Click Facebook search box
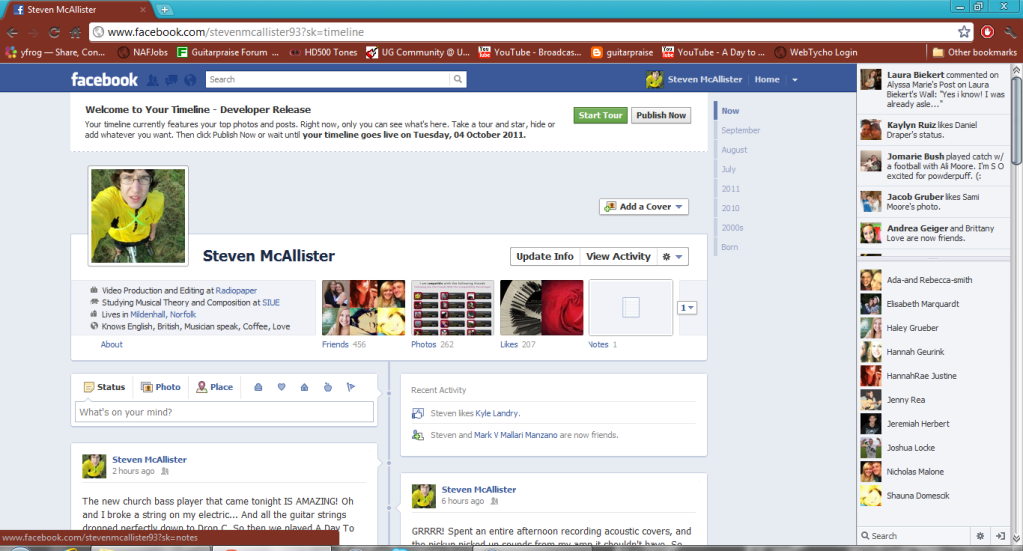 pyautogui.click(x=328, y=79)
